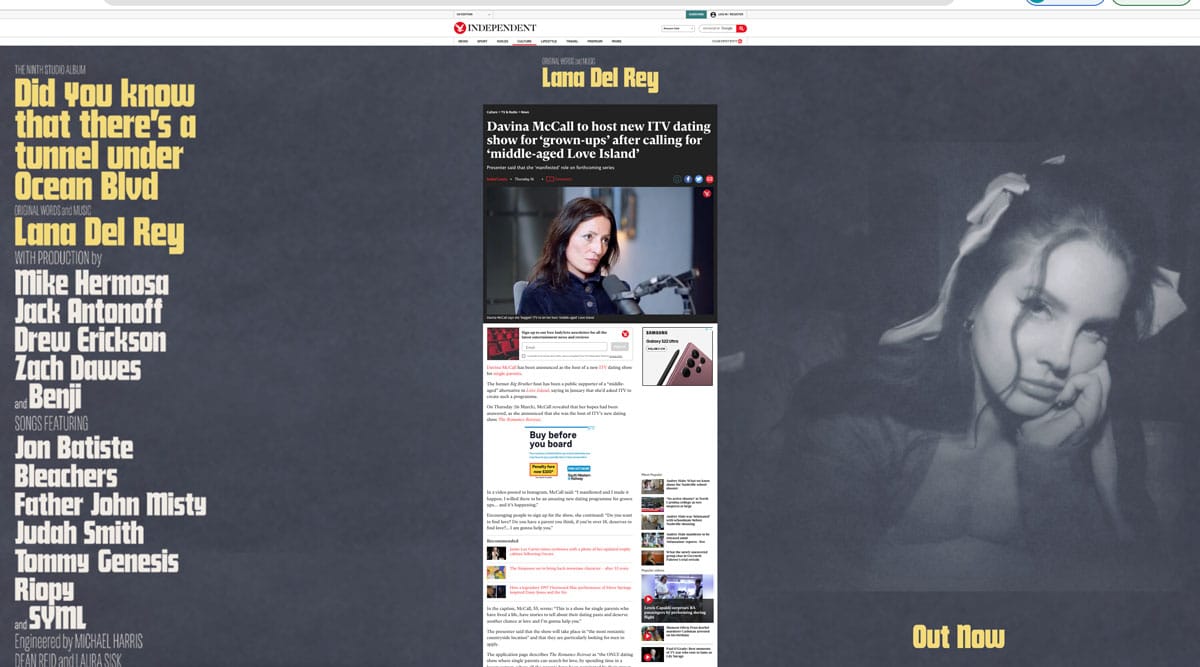Play the Lewis Capaldi popular video

tap(648, 599)
